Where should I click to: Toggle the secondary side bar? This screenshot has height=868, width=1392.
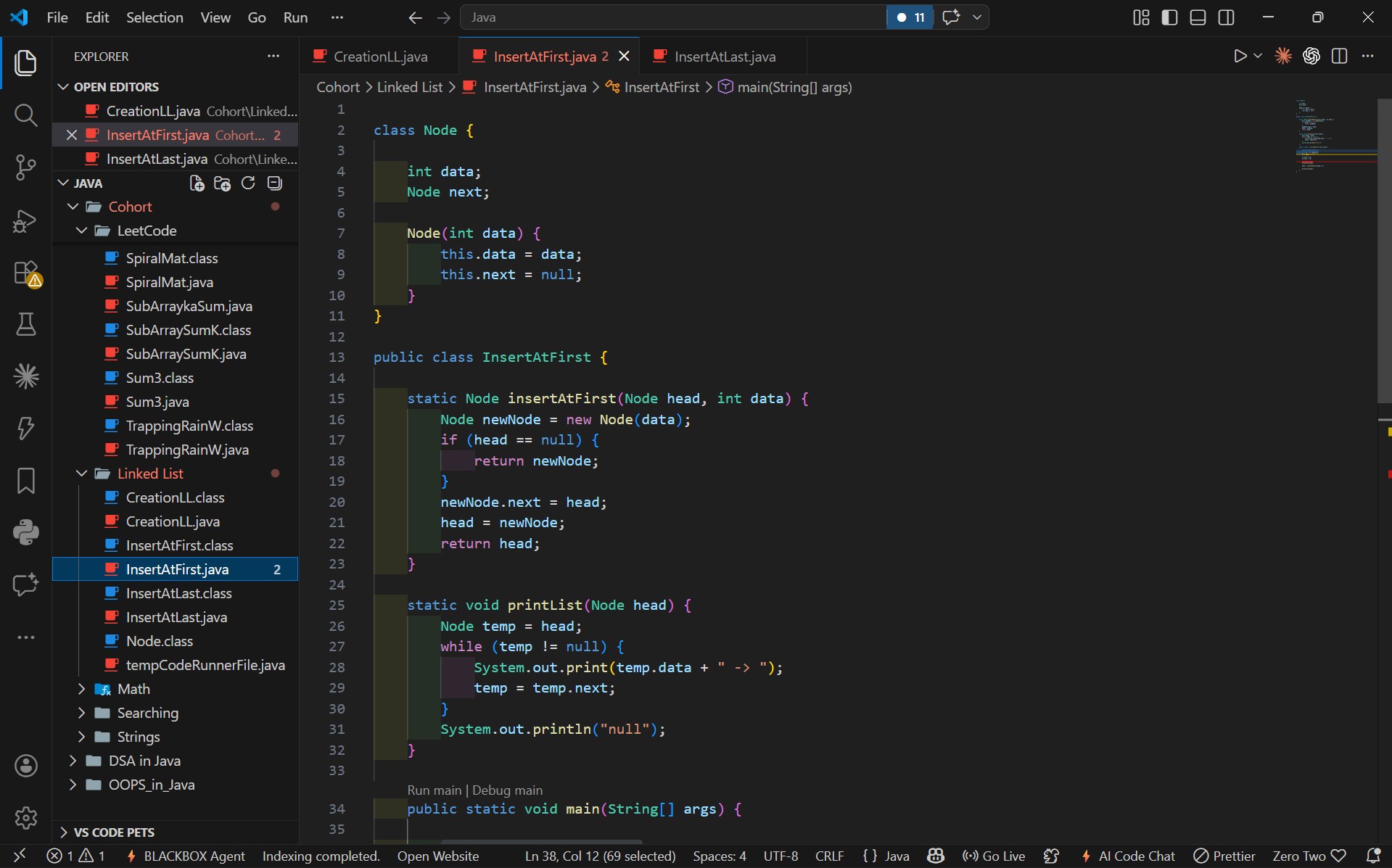[1226, 17]
